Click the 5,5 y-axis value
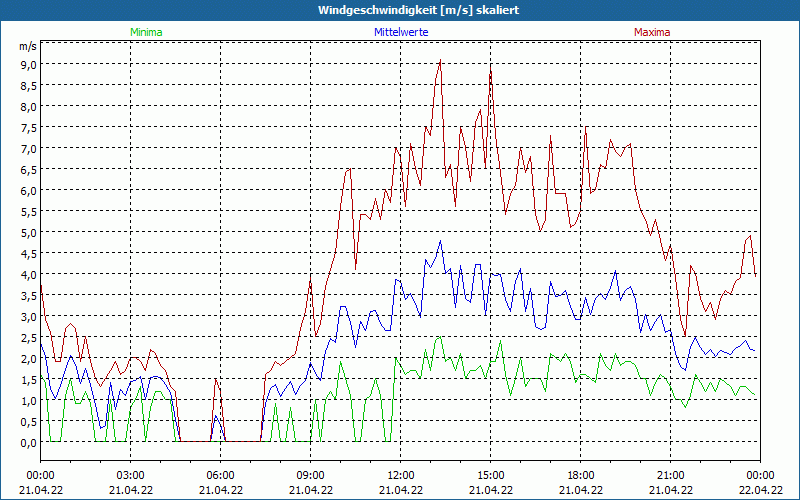The height and width of the screenshot is (500, 800). (x=28, y=211)
